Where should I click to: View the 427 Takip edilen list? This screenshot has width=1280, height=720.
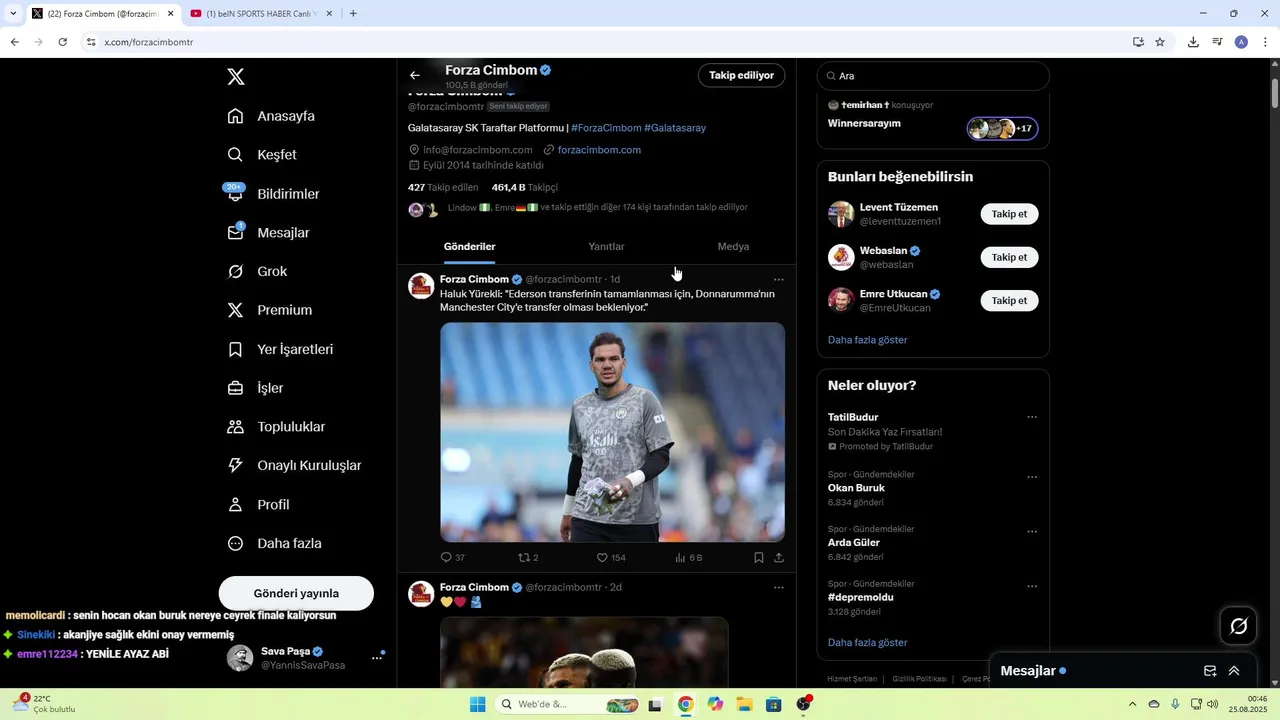click(x=443, y=187)
